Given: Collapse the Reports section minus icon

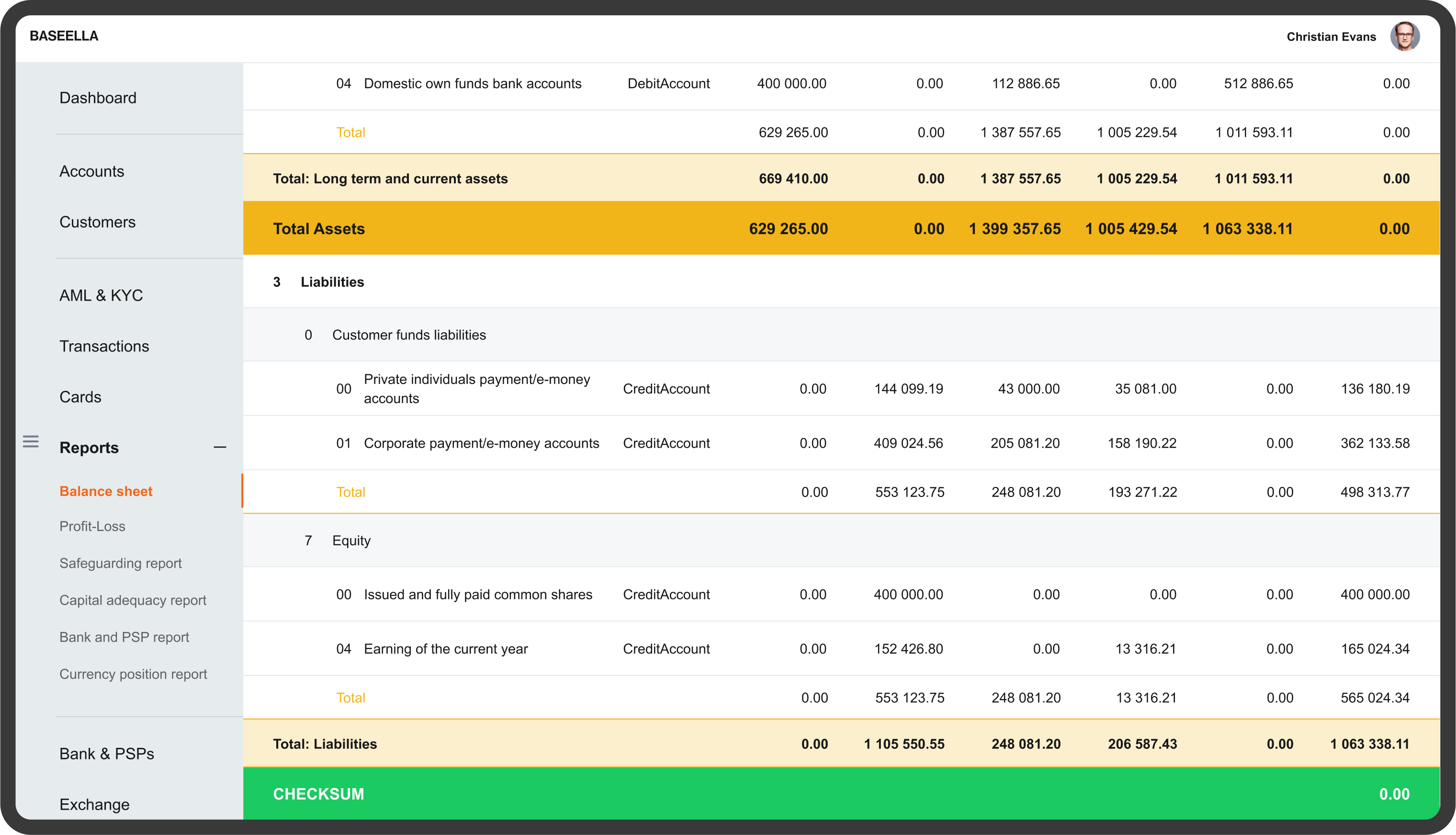Looking at the screenshot, I should pos(220,447).
